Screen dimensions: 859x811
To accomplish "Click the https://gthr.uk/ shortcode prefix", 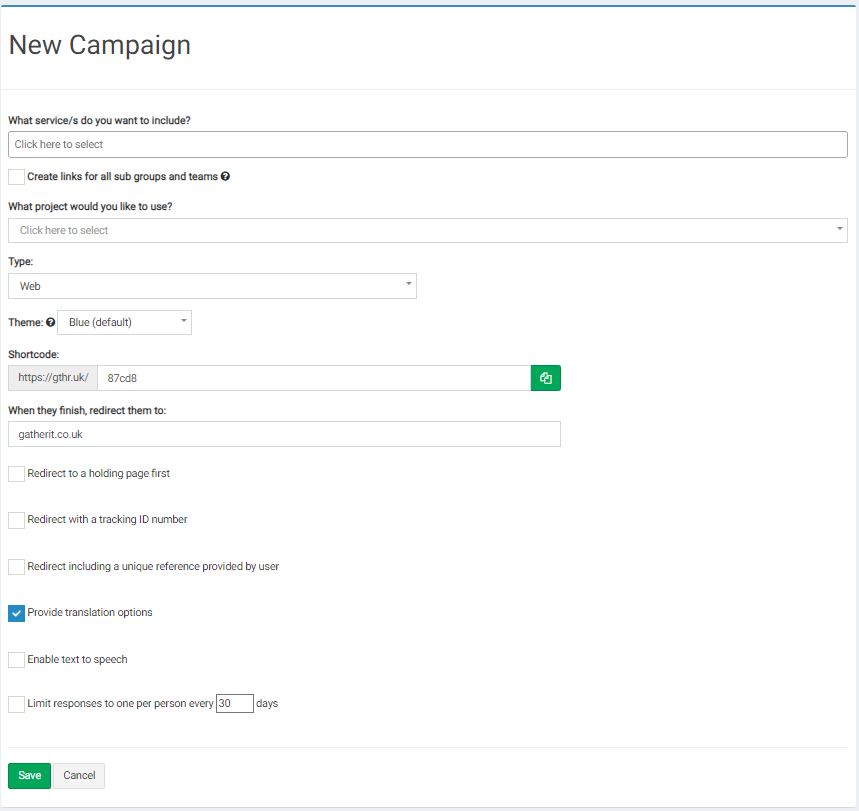I will coord(53,378).
